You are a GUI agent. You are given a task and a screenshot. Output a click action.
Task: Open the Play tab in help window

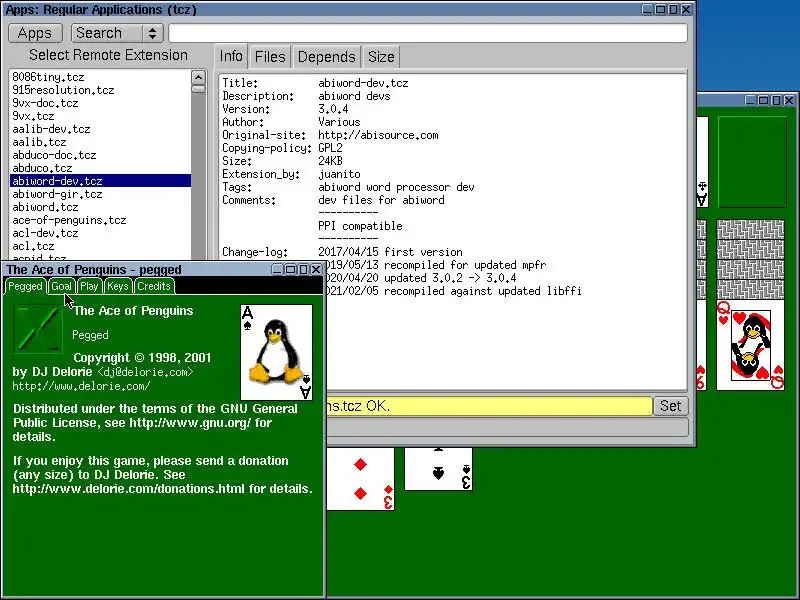coord(89,286)
